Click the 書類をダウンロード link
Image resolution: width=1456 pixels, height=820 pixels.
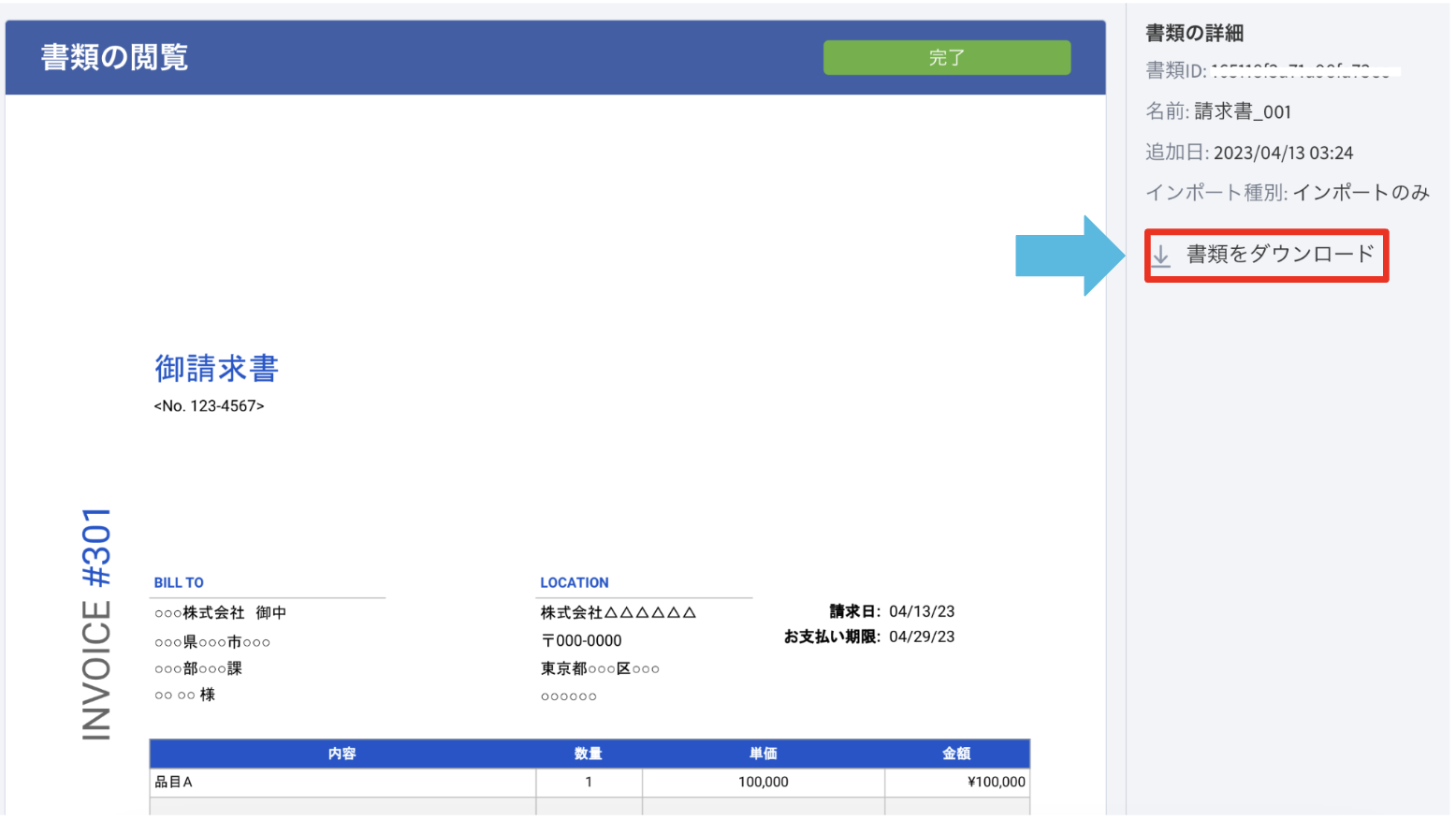[1279, 255]
